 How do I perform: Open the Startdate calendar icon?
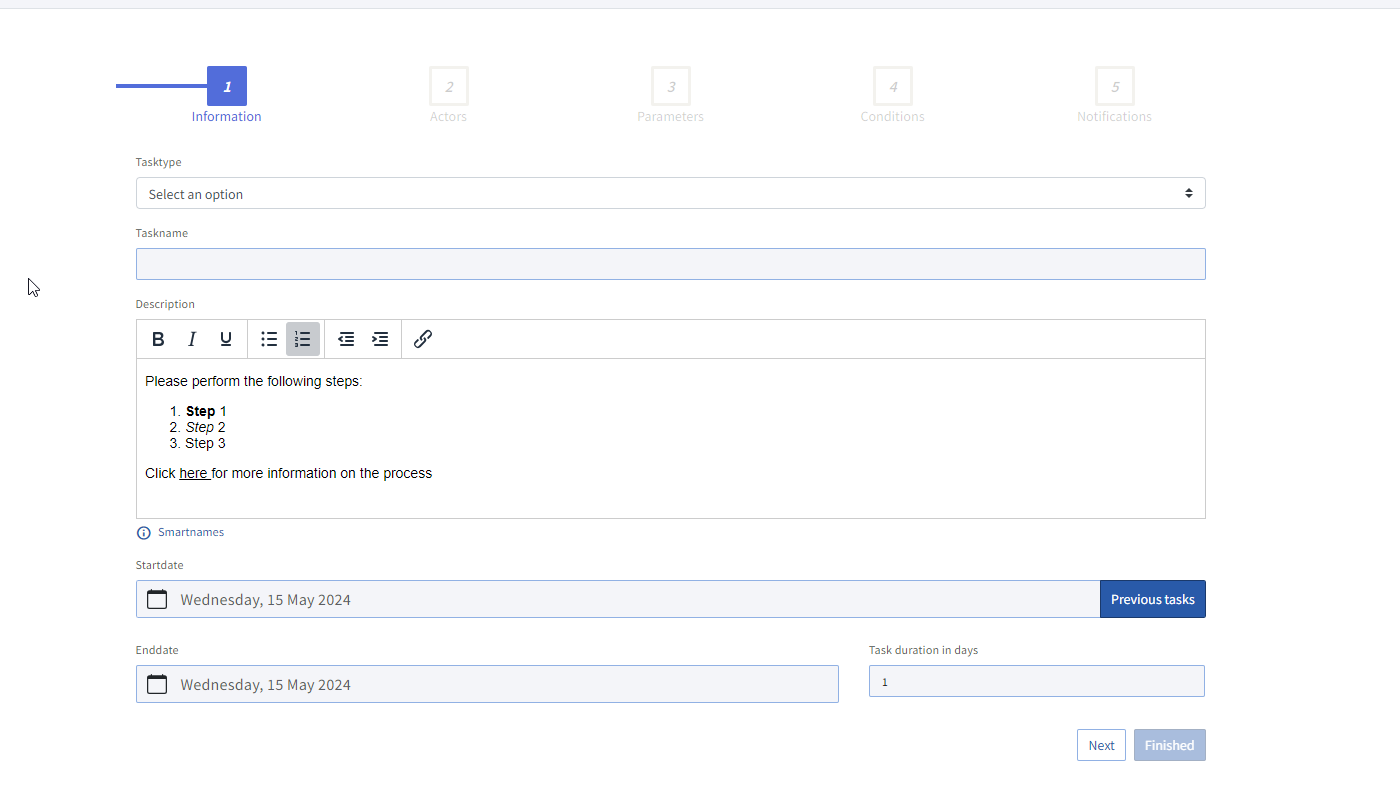(x=157, y=599)
